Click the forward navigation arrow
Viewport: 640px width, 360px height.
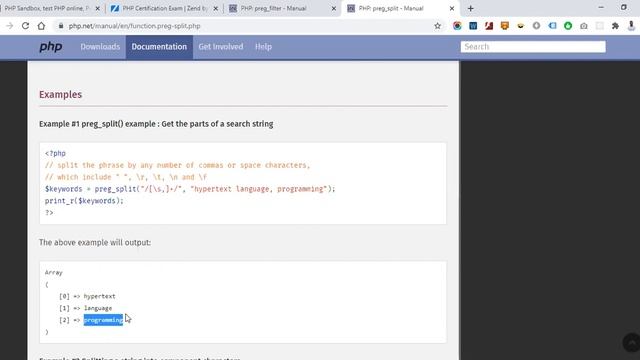[9, 26]
